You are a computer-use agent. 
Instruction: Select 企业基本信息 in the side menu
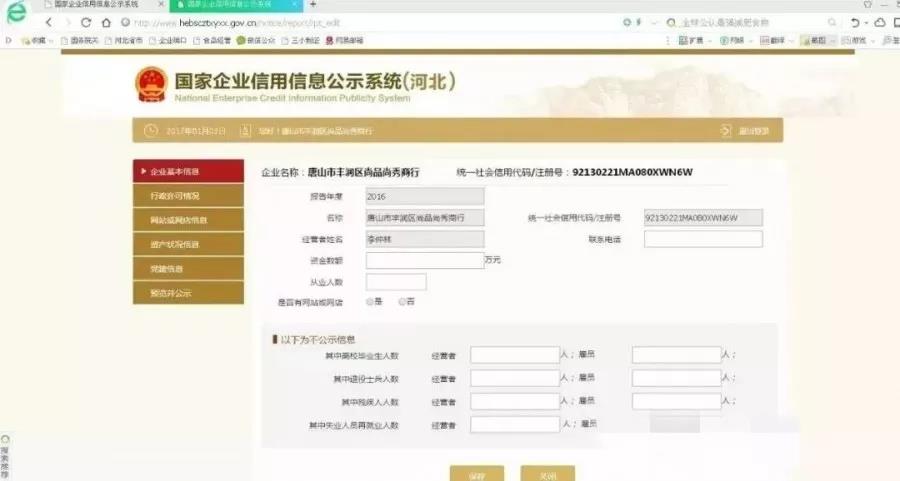[188, 172]
